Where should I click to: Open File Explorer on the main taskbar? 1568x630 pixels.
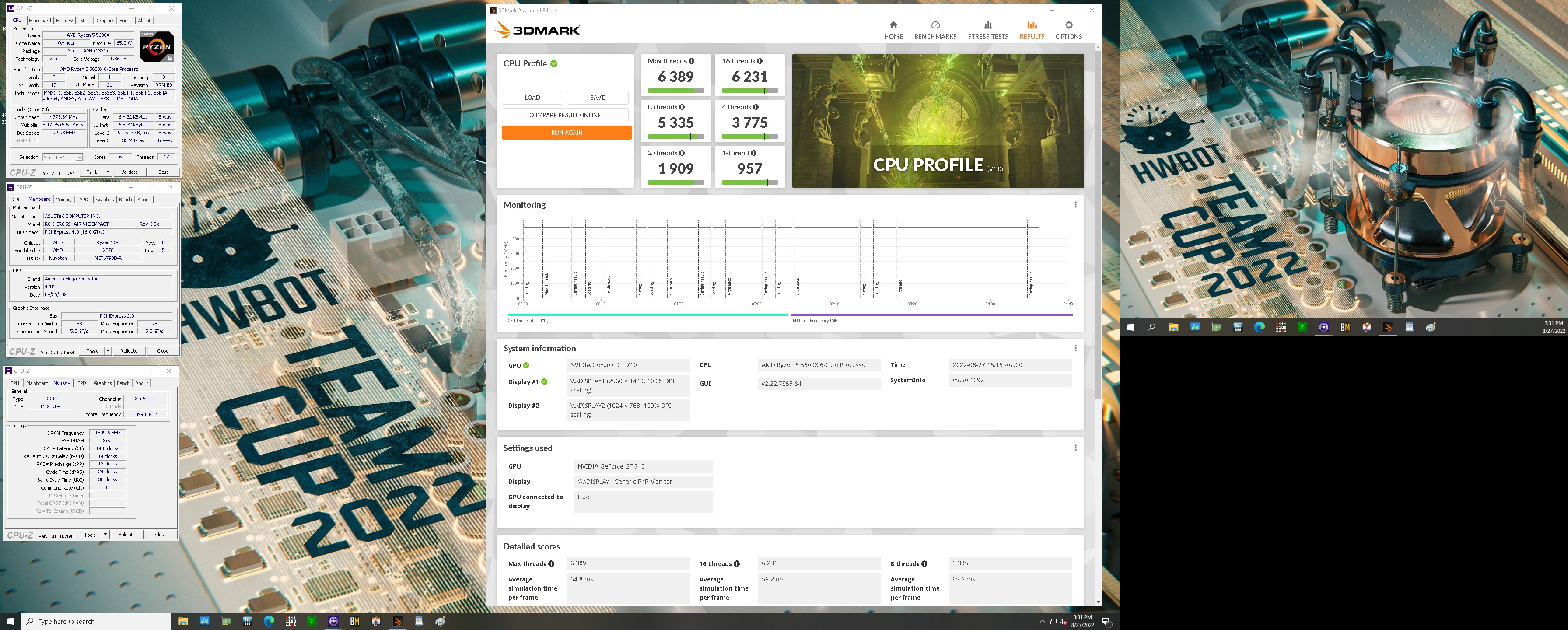[x=182, y=622]
